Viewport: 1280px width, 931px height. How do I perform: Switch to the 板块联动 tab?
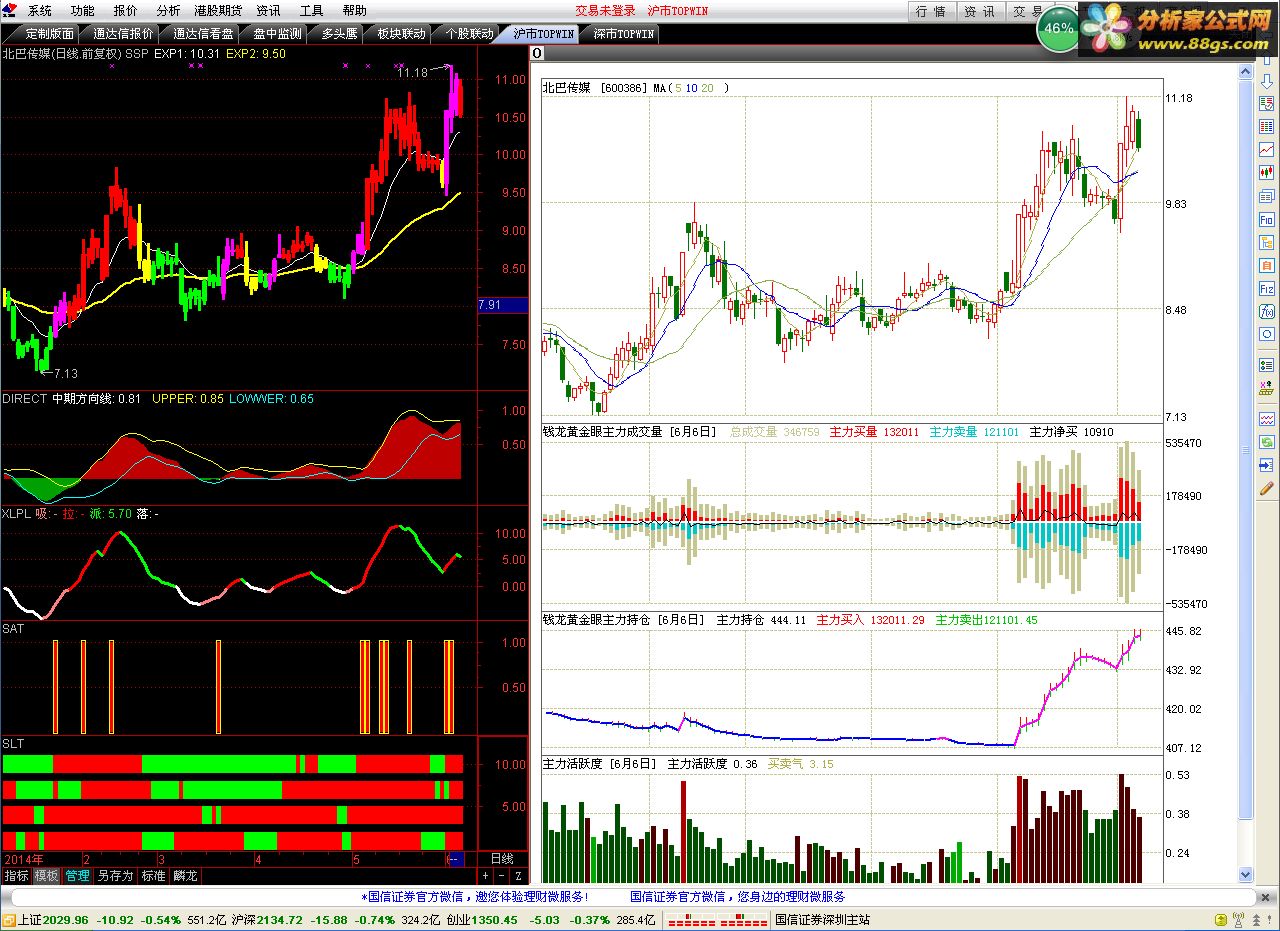(399, 33)
